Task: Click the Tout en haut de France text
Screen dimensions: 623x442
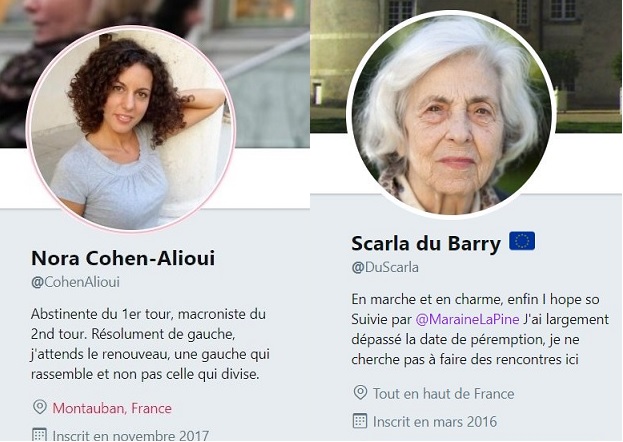Action: tap(443, 394)
